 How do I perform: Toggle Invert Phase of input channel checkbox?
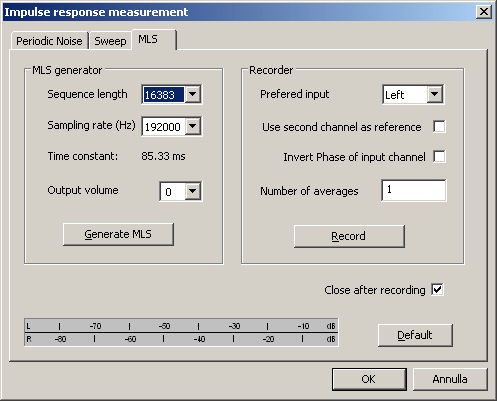[x=439, y=156]
